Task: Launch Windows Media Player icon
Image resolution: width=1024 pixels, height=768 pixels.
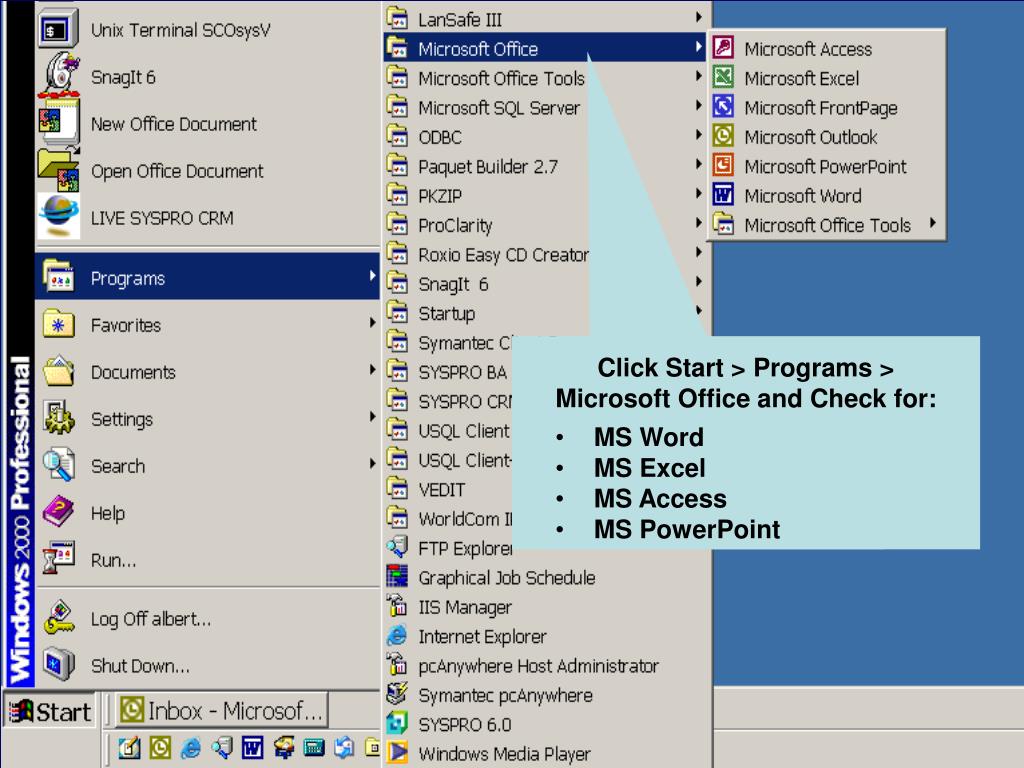Action: (x=397, y=752)
